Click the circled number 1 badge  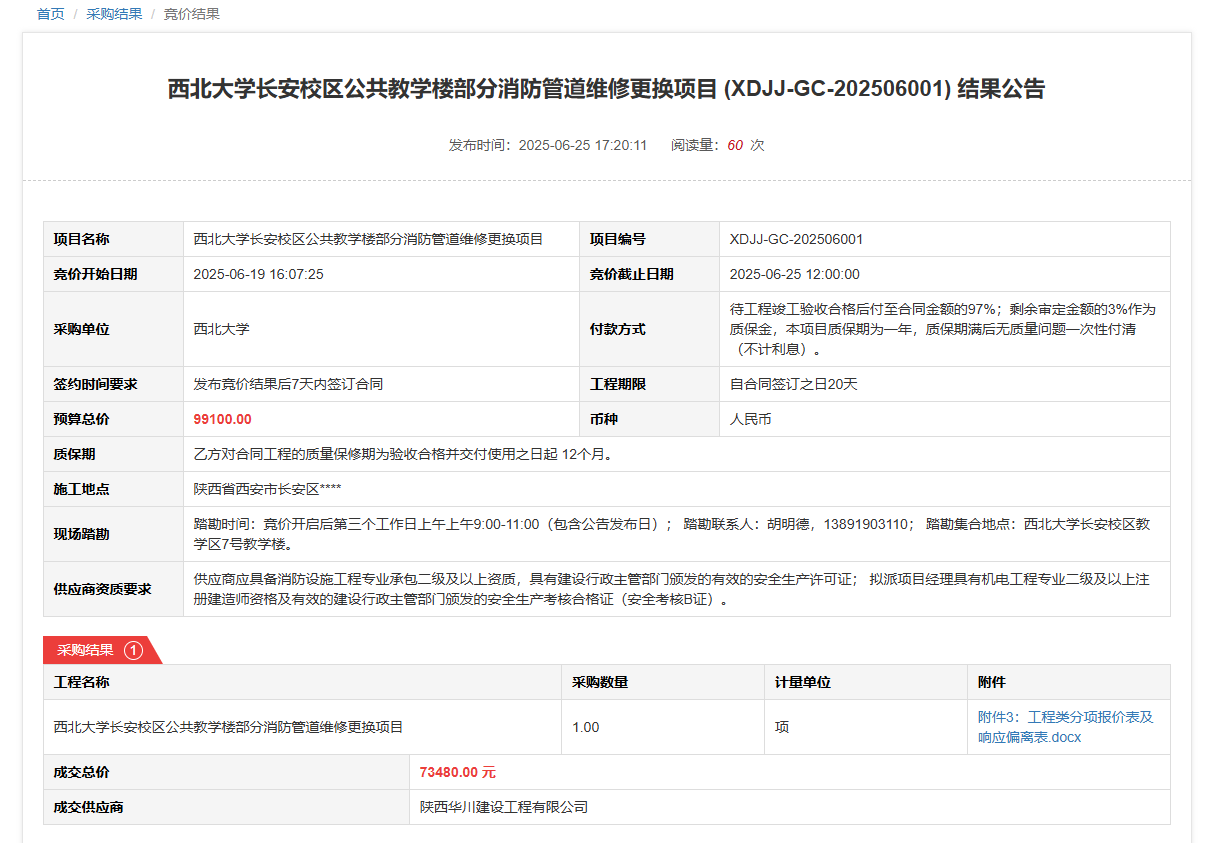pos(134,650)
